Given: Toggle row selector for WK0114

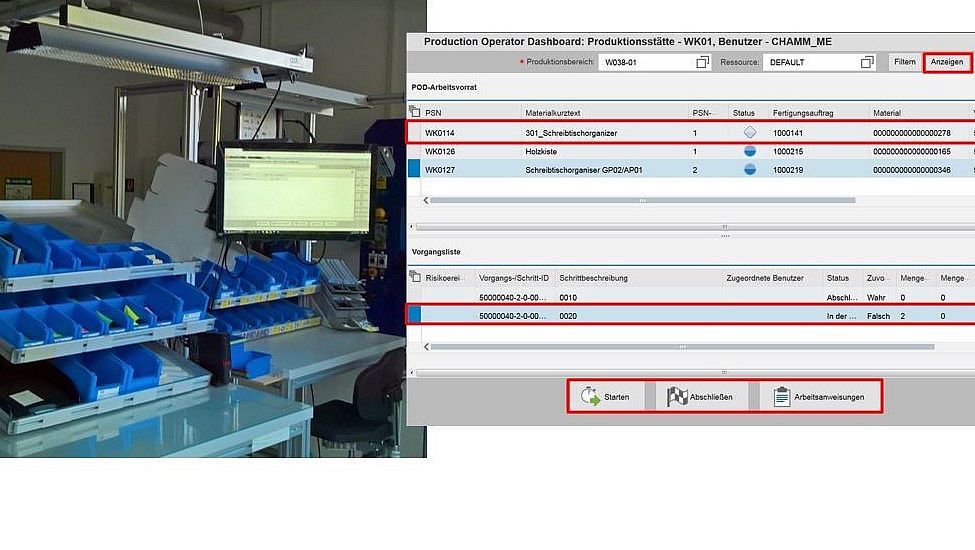Looking at the screenshot, I should pyautogui.click(x=414, y=132).
